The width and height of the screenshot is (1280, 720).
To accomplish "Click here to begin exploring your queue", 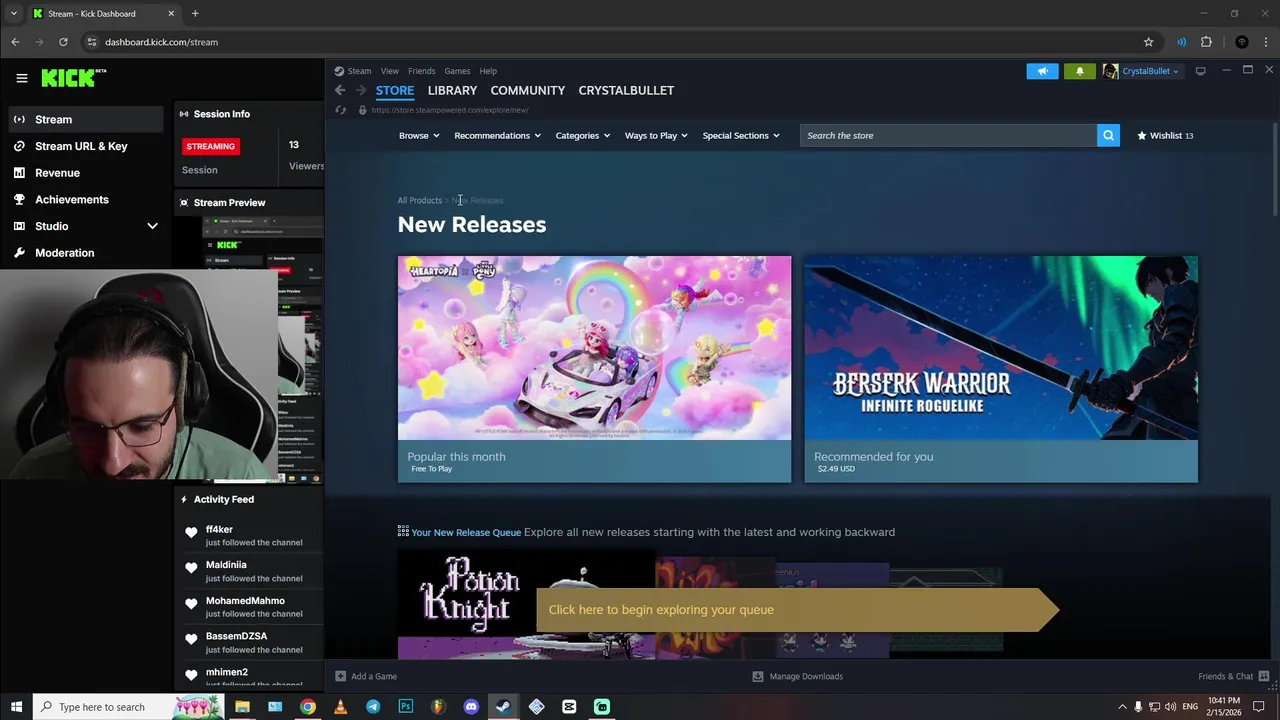I will point(797,610).
